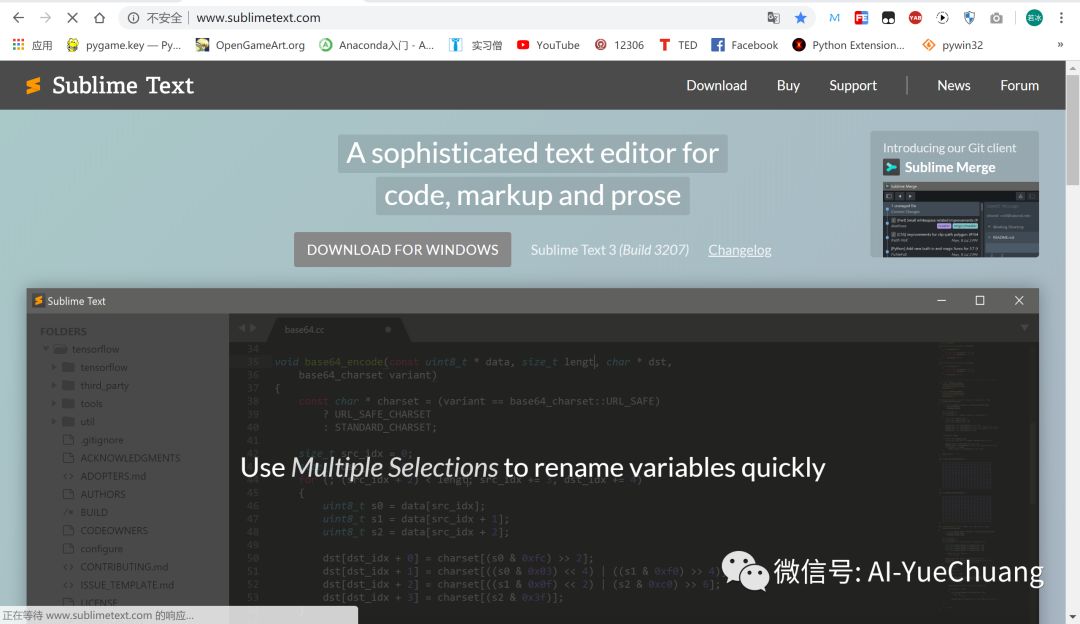Open the red YAB extension icon
The height and width of the screenshot is (624, 1080).
pos(915,18)
